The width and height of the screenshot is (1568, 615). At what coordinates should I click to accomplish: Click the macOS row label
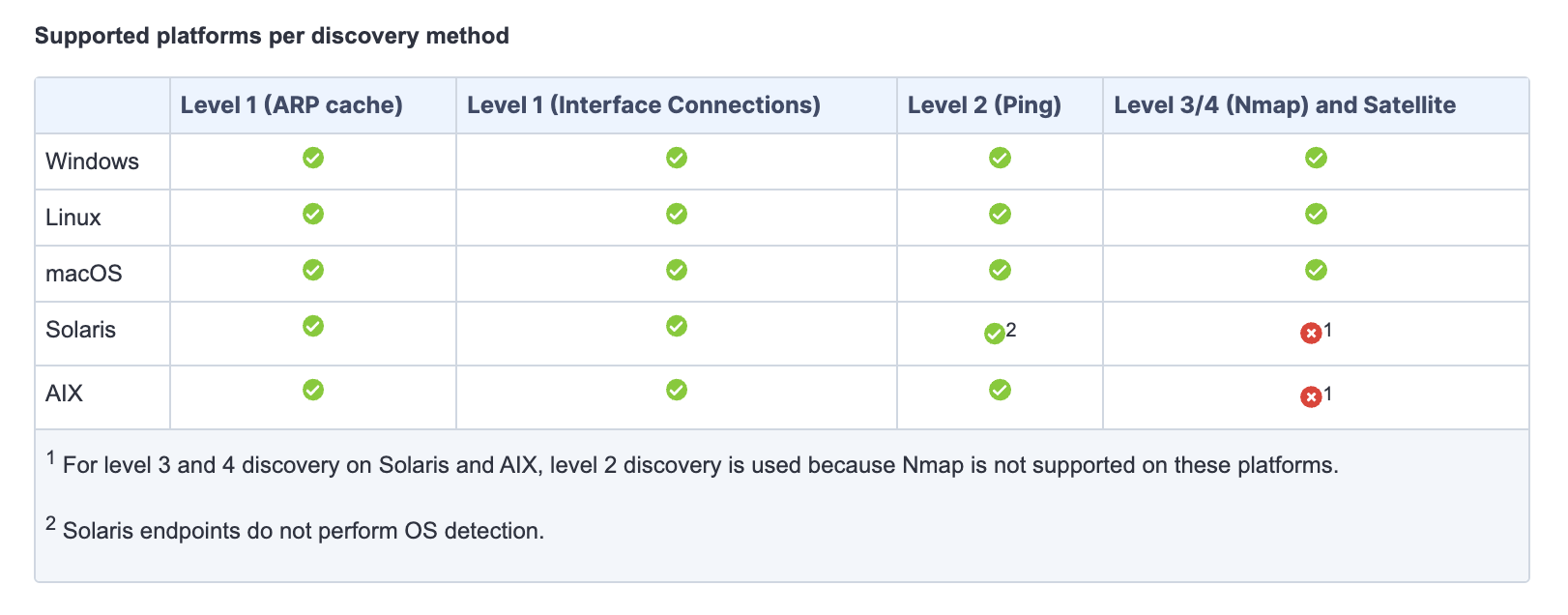click(x=84, y=274)
